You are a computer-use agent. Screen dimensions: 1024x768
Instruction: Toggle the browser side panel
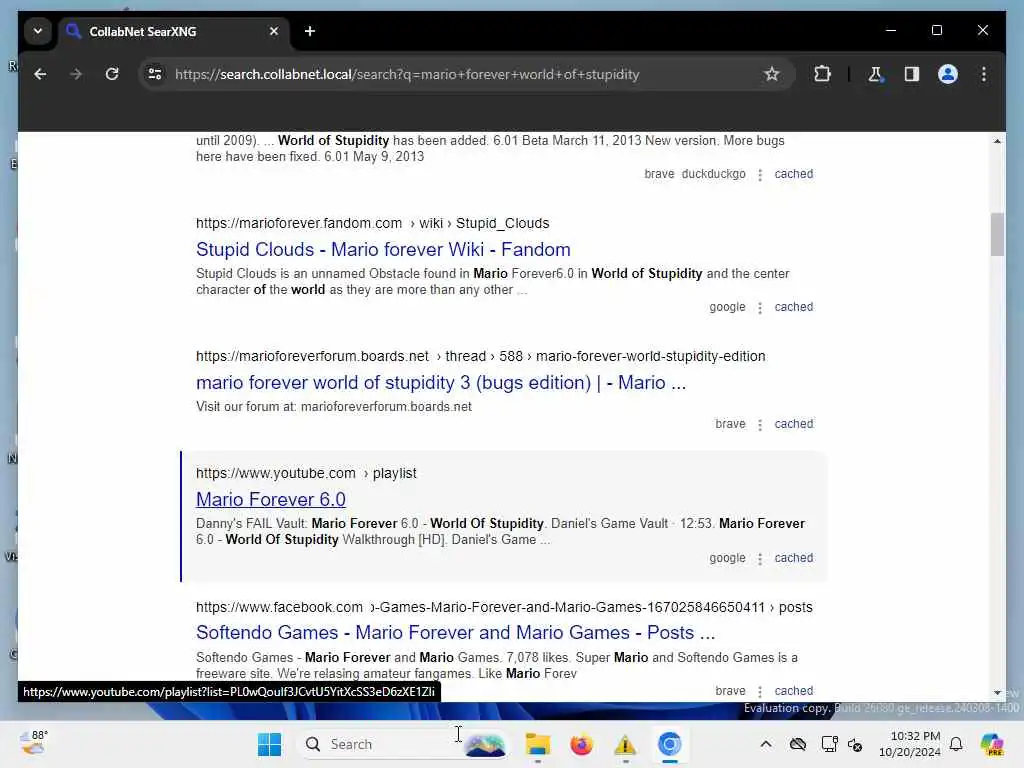(x=912, y=74)
